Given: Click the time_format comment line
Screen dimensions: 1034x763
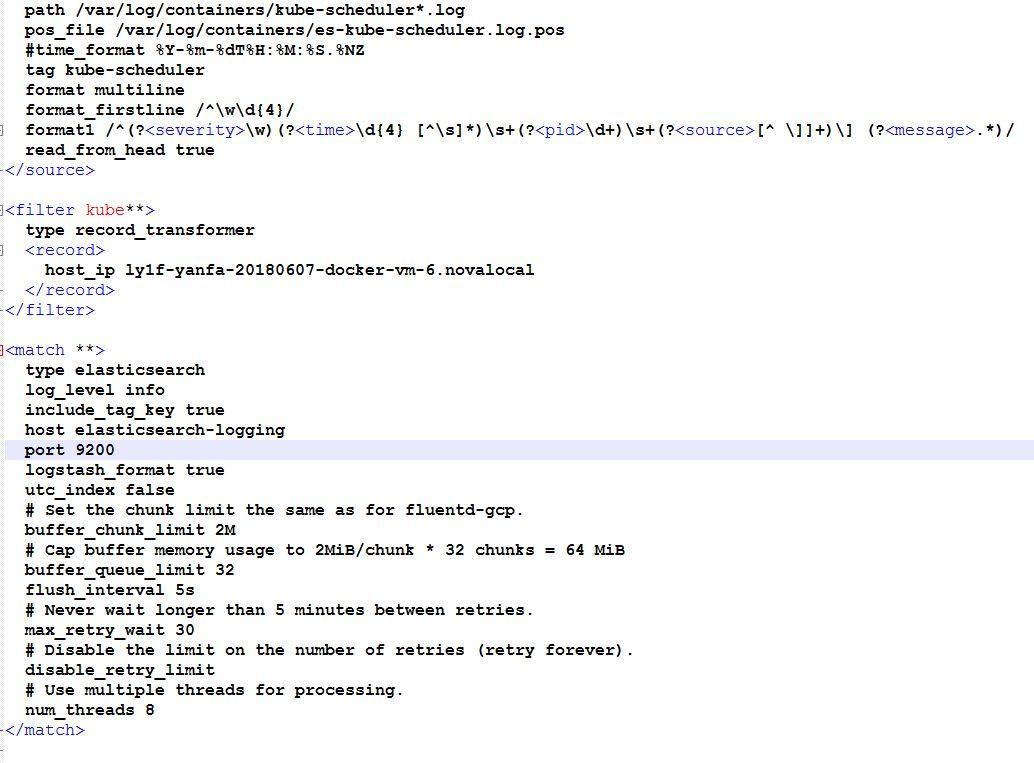Looking at the screenshot, I should tap(195, 50).
